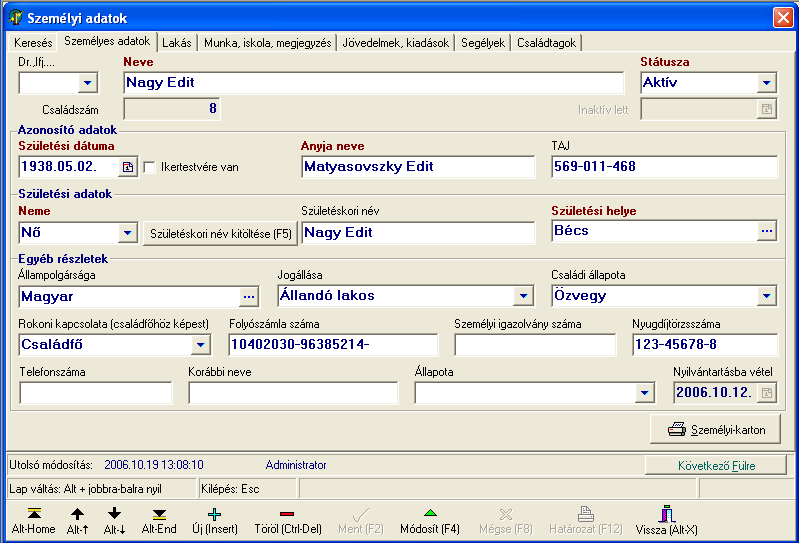Open the Dr., Ifj. title dropdown
799x543 pixels.
click(x=88, y=83)
